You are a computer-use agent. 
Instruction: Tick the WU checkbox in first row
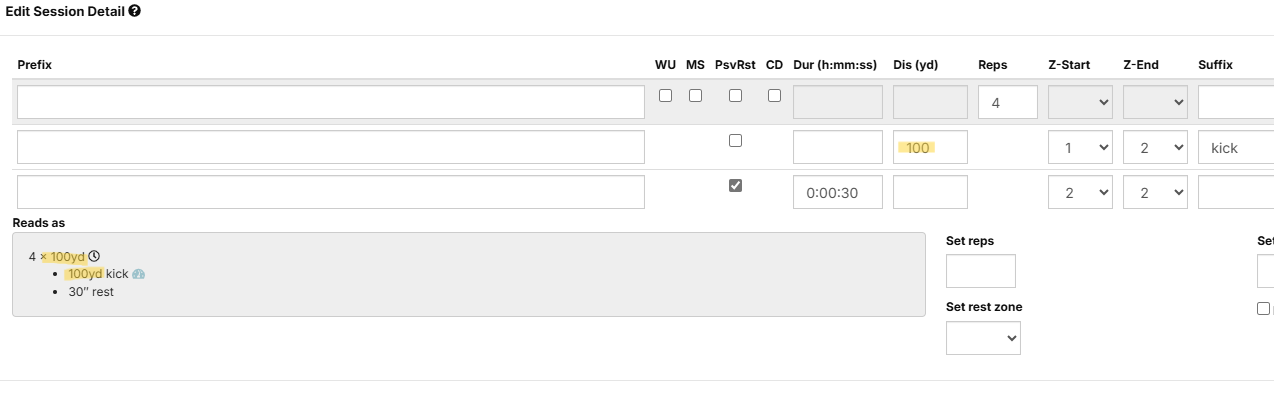click(x=665, y=96)
